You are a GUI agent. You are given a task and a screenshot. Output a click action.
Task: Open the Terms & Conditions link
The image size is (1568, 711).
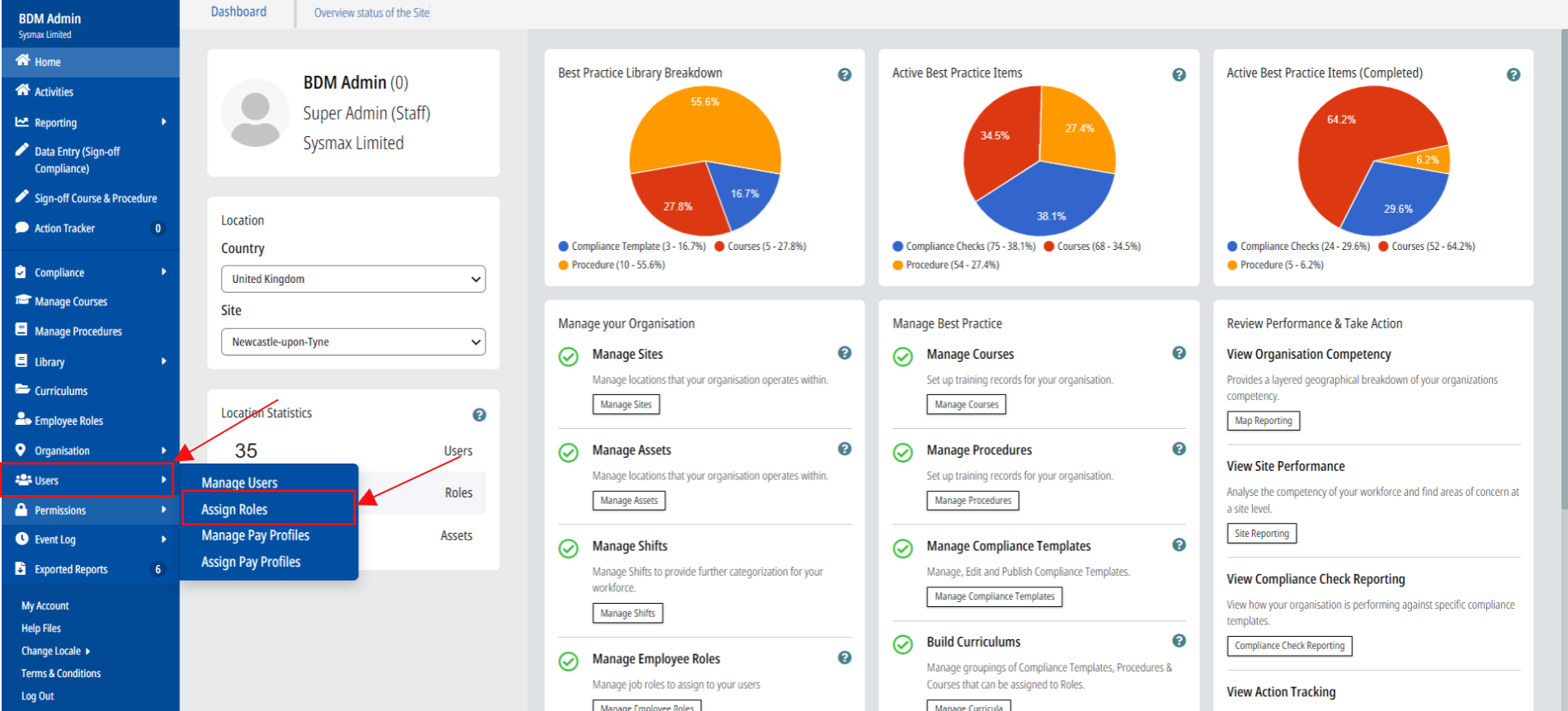click(x=61, y=673)
